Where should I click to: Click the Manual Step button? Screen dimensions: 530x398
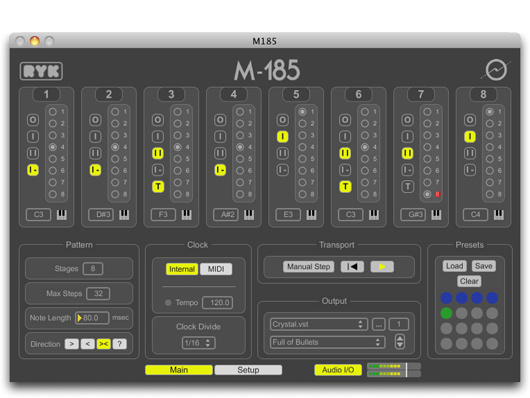pos(309,266)
